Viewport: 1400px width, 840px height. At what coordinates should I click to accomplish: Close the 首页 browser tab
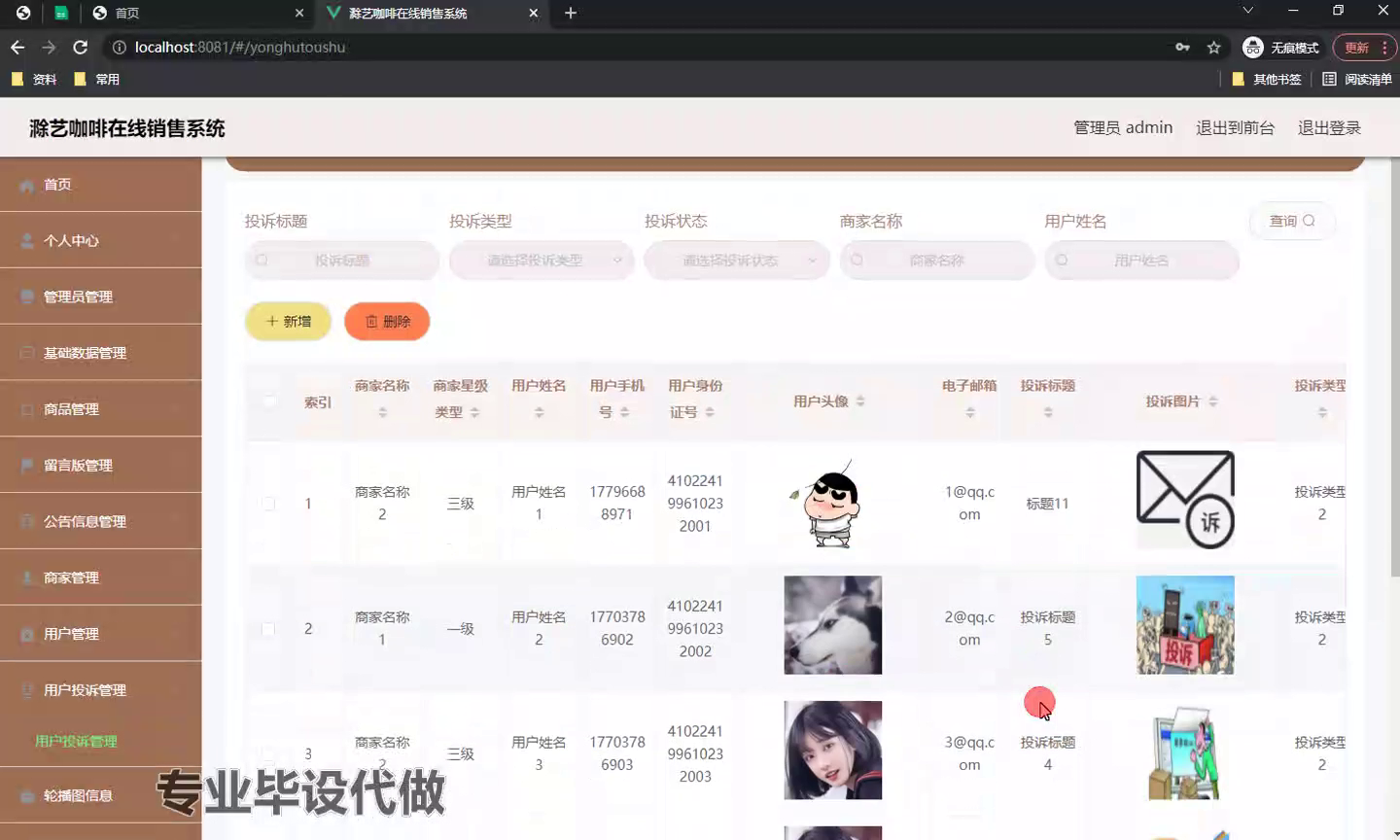pos(299,13)
